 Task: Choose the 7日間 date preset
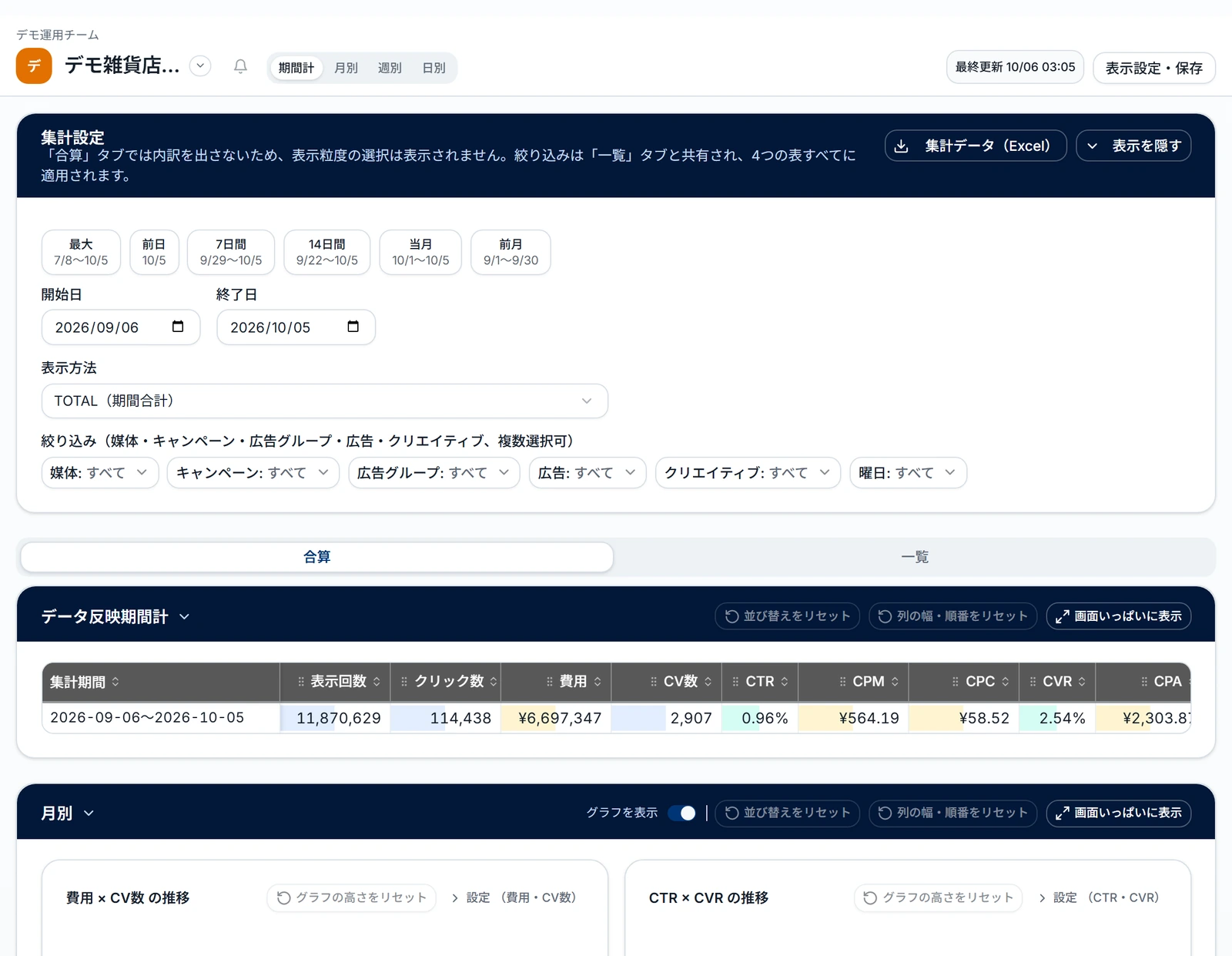click(231, 252)
